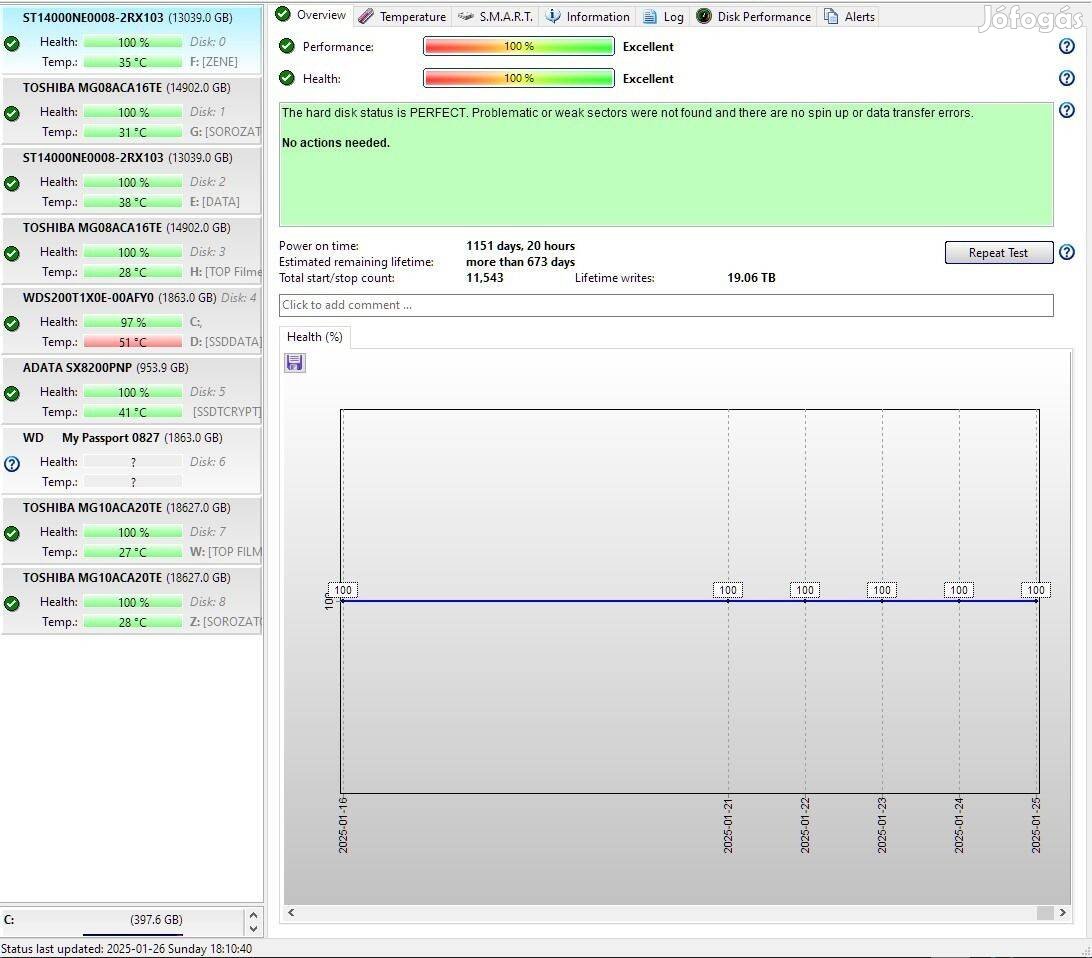Click the green check icon beside Performance
This screenshot has height=958, width=1092.
[286, 46]
